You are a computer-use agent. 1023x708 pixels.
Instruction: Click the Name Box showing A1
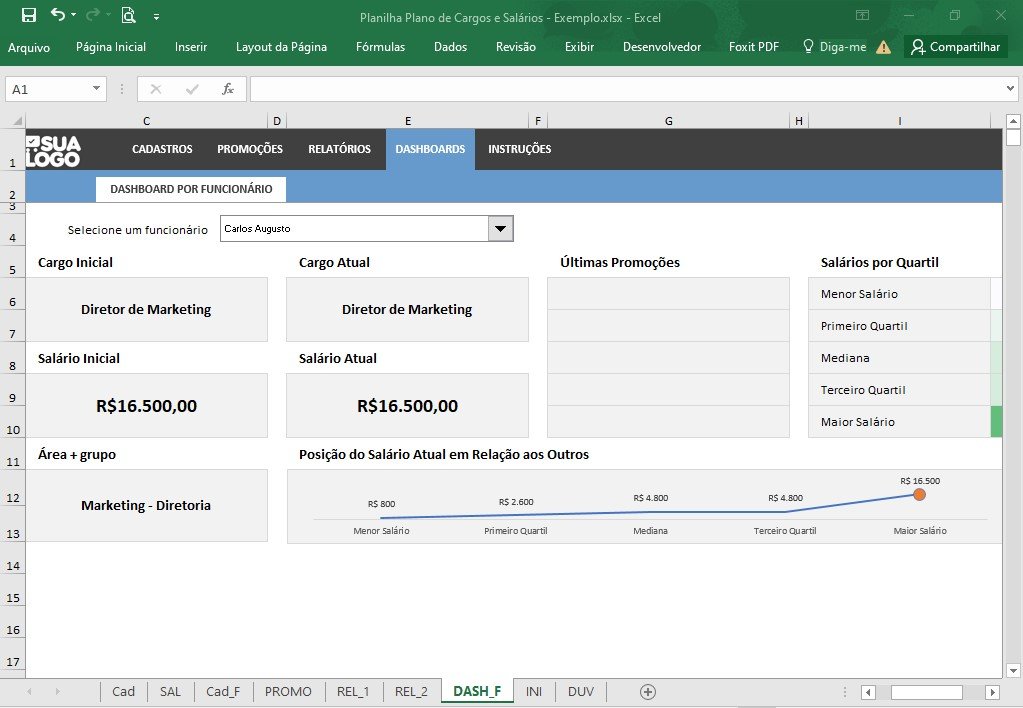(x=47, y=89)
